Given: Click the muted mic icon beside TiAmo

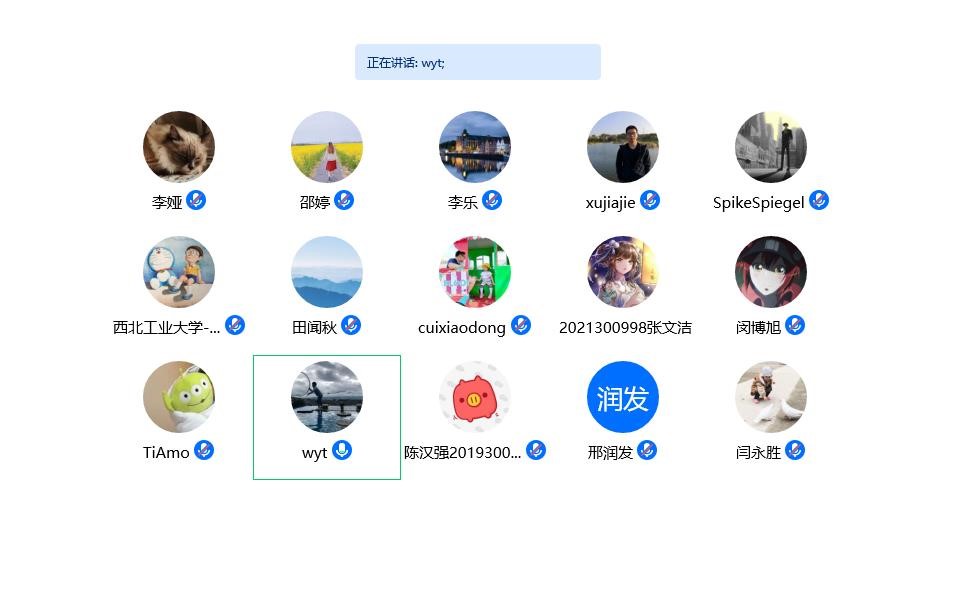Looking at the screenshot, I should [204, 450].
